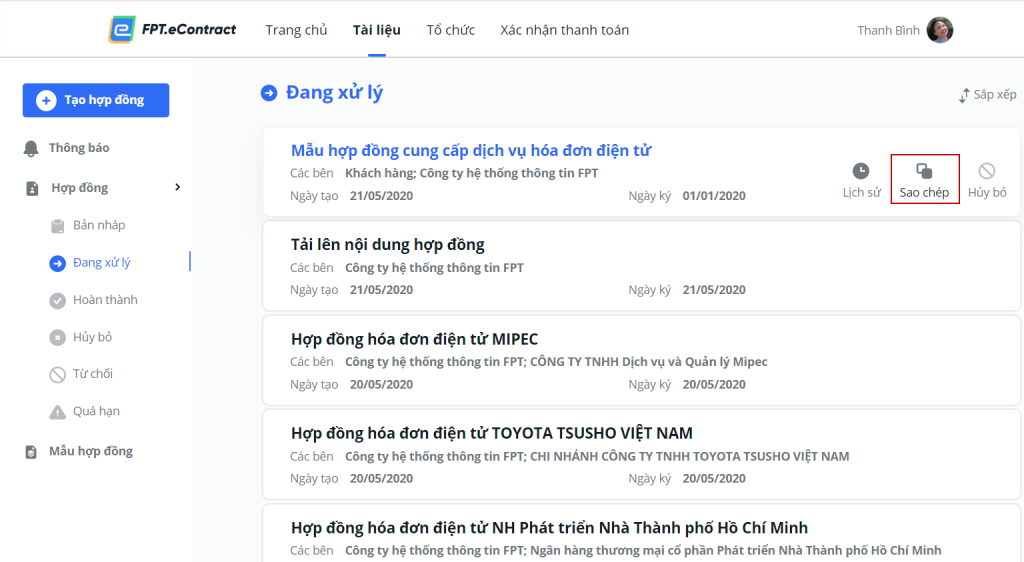
Task: Select Đang xử lý in sidebar
Action: point(101,262)
